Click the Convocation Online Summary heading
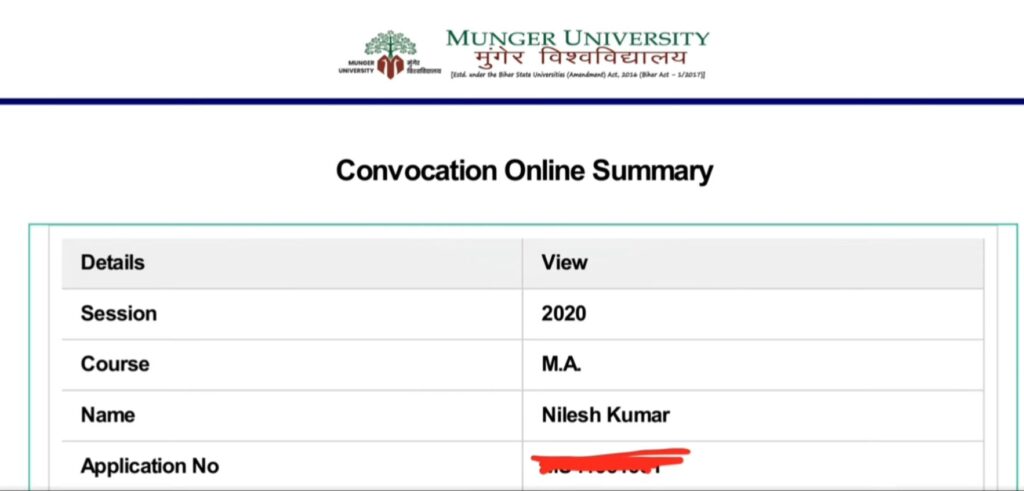 (x=524, y=171)
